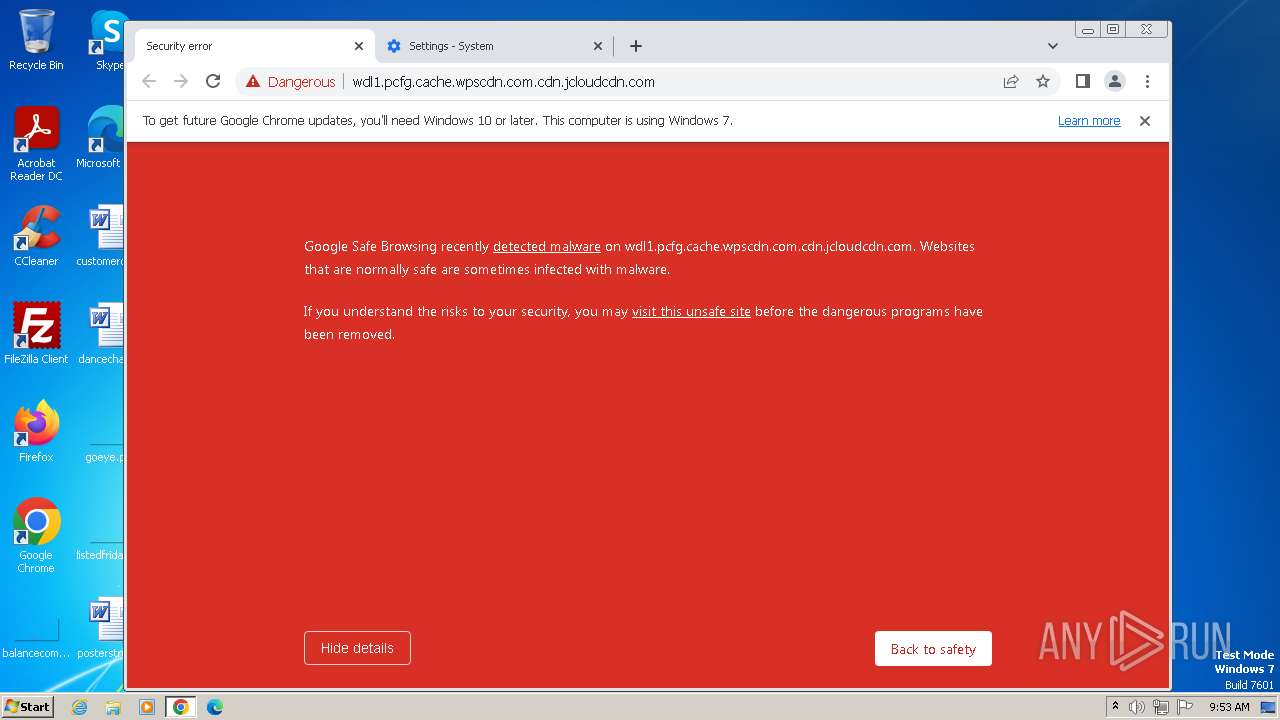1280x720 pixels.
Task: Click the Hide details button
Action: [357, 648]
